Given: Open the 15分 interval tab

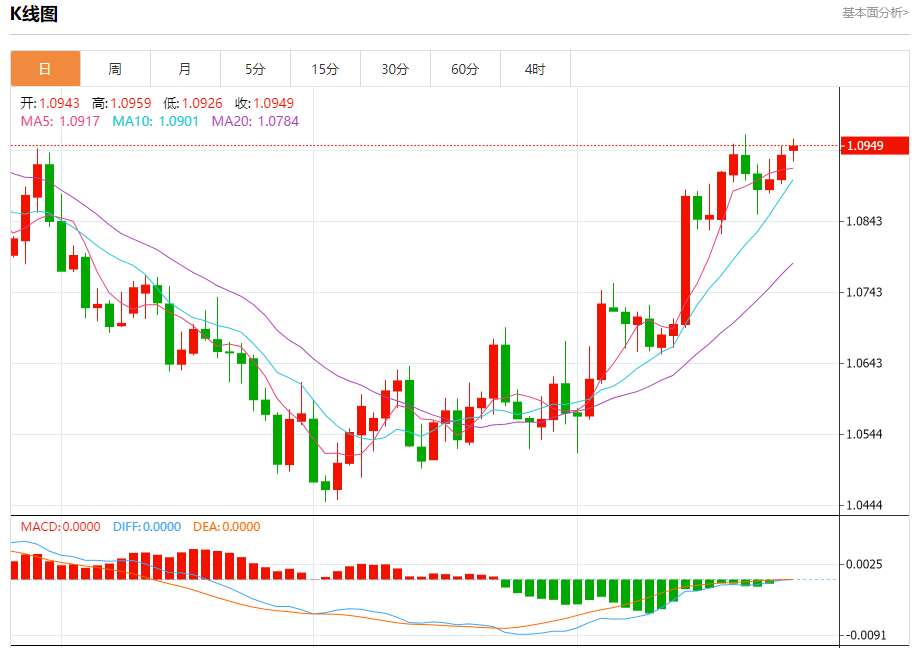Looking at the screenshot, I should coord(326,69).
